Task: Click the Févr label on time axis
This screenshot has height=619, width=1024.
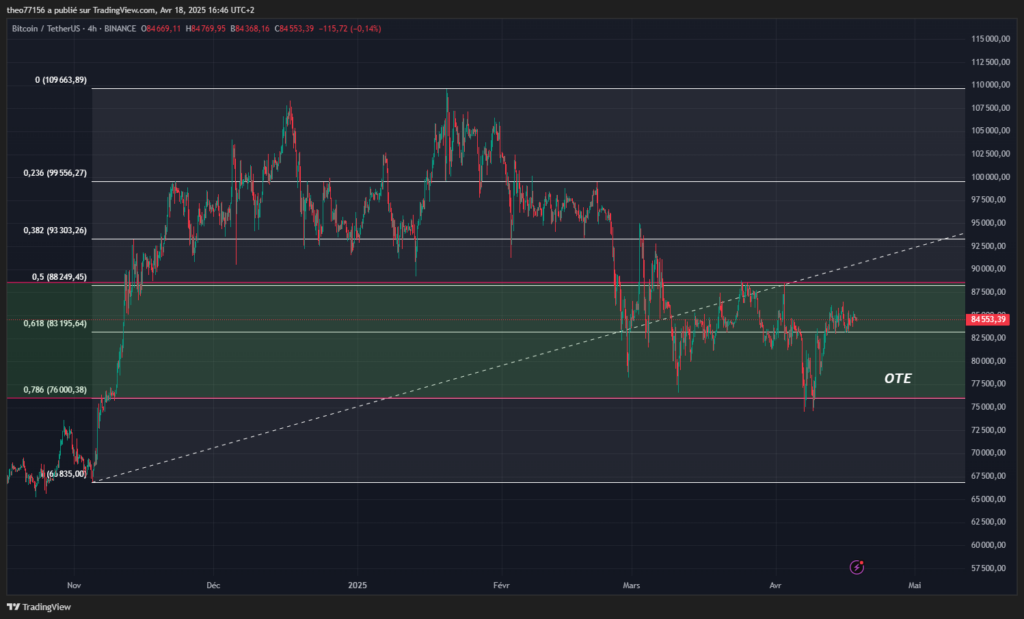Action: [x=501, y=584]
